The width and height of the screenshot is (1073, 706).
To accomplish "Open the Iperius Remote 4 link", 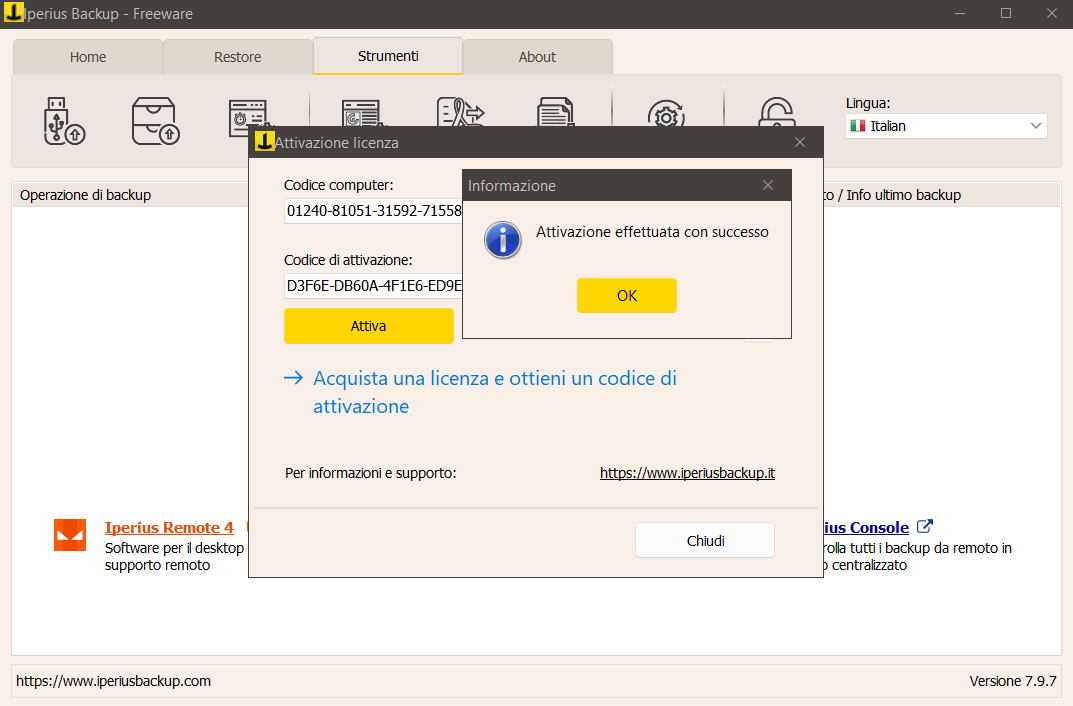I will click(169, 527).
